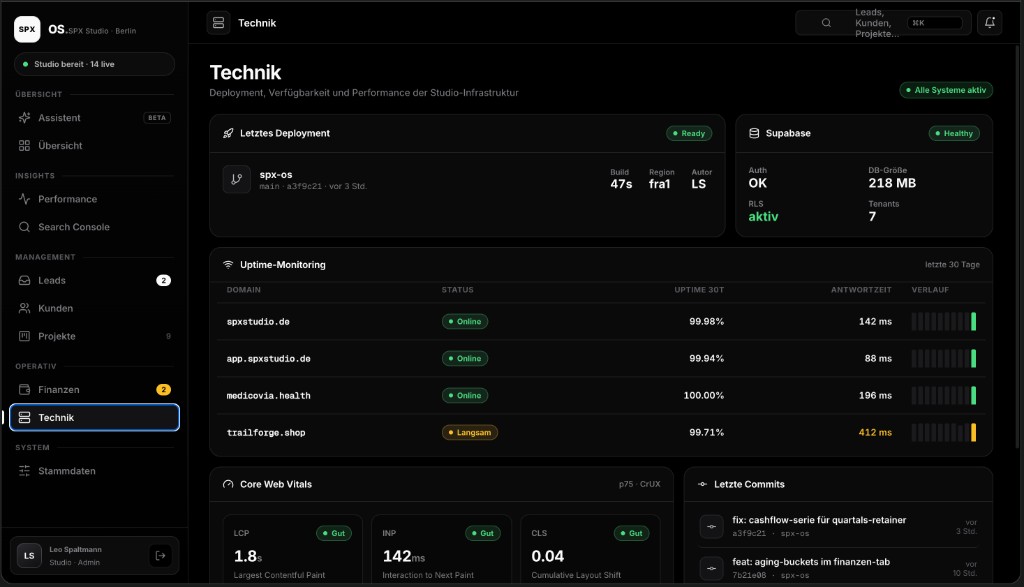Image resolution: width=1024 pixels, height=587 pixels.
Task: Click the BETA tag next to Assistent
Action: [157, 118]
